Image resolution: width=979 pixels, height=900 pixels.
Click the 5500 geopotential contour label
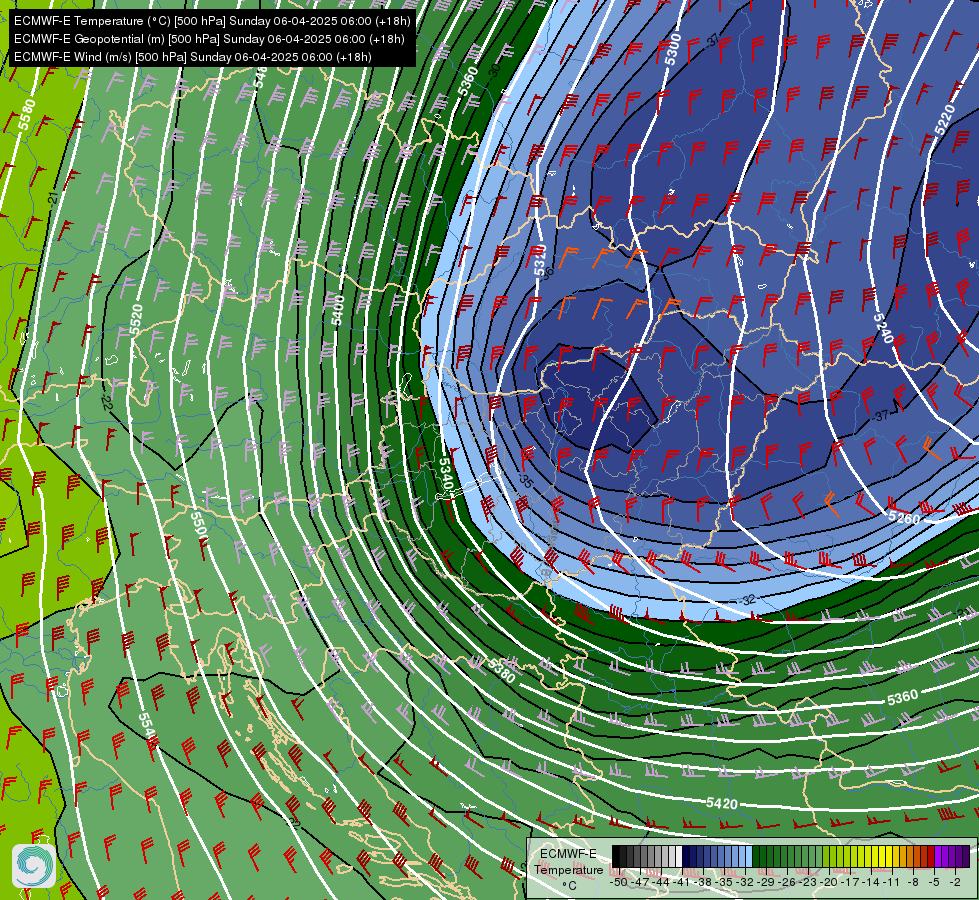point(199,526)
